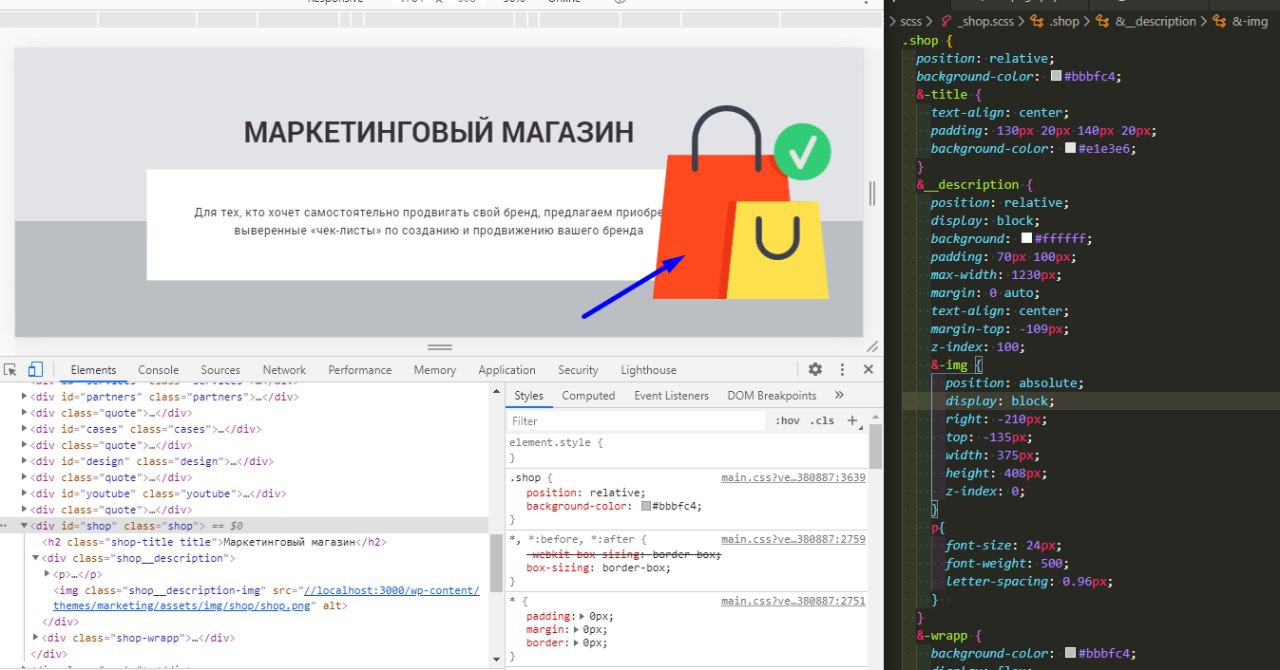Image resolution: width=1280 pixels, height=670 pixels.
Task: Switch to the Elements tab
Action: [x=93, y=370]
